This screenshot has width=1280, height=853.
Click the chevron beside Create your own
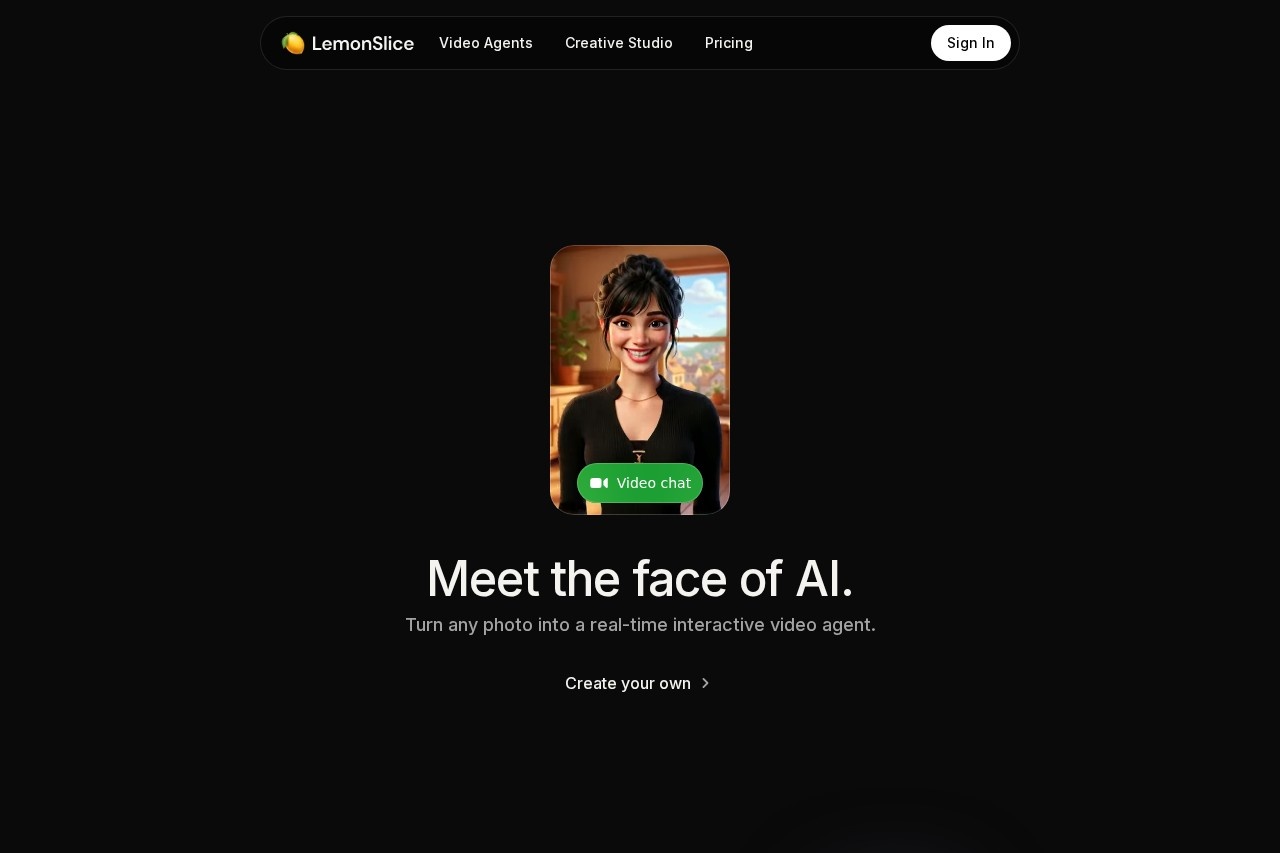tap(705, 683)
